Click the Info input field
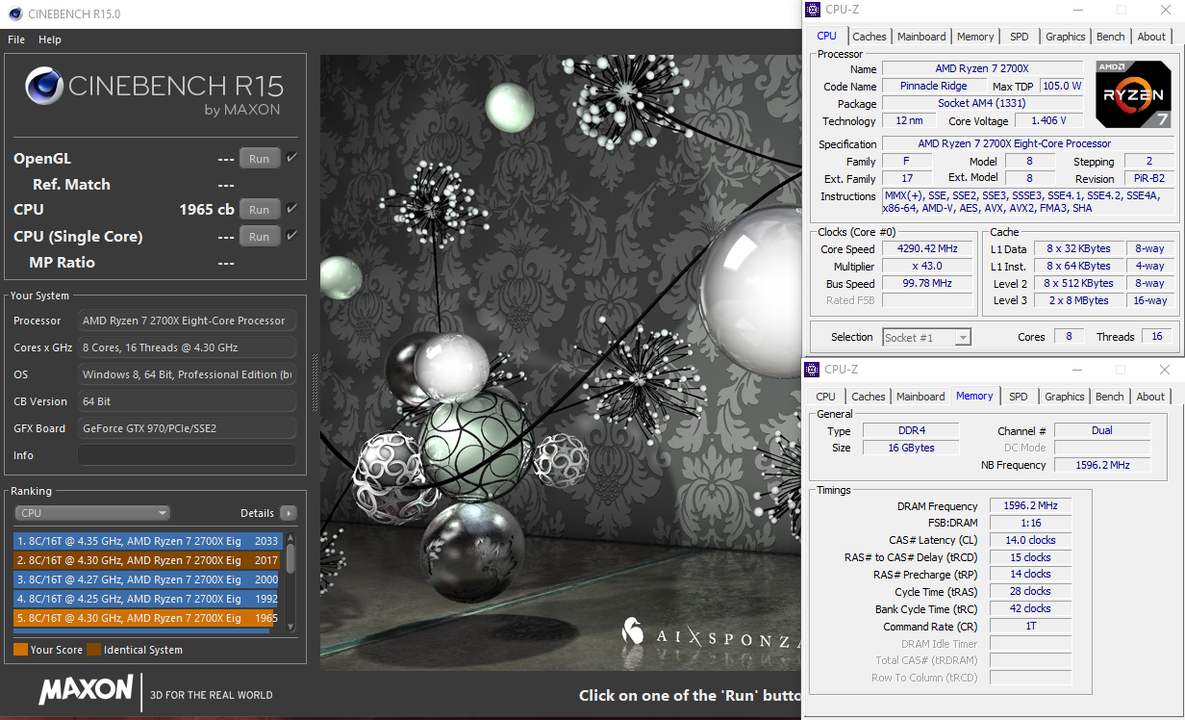Image resolution: width=1185 pixels, height=720 pixels. point(187,456)
